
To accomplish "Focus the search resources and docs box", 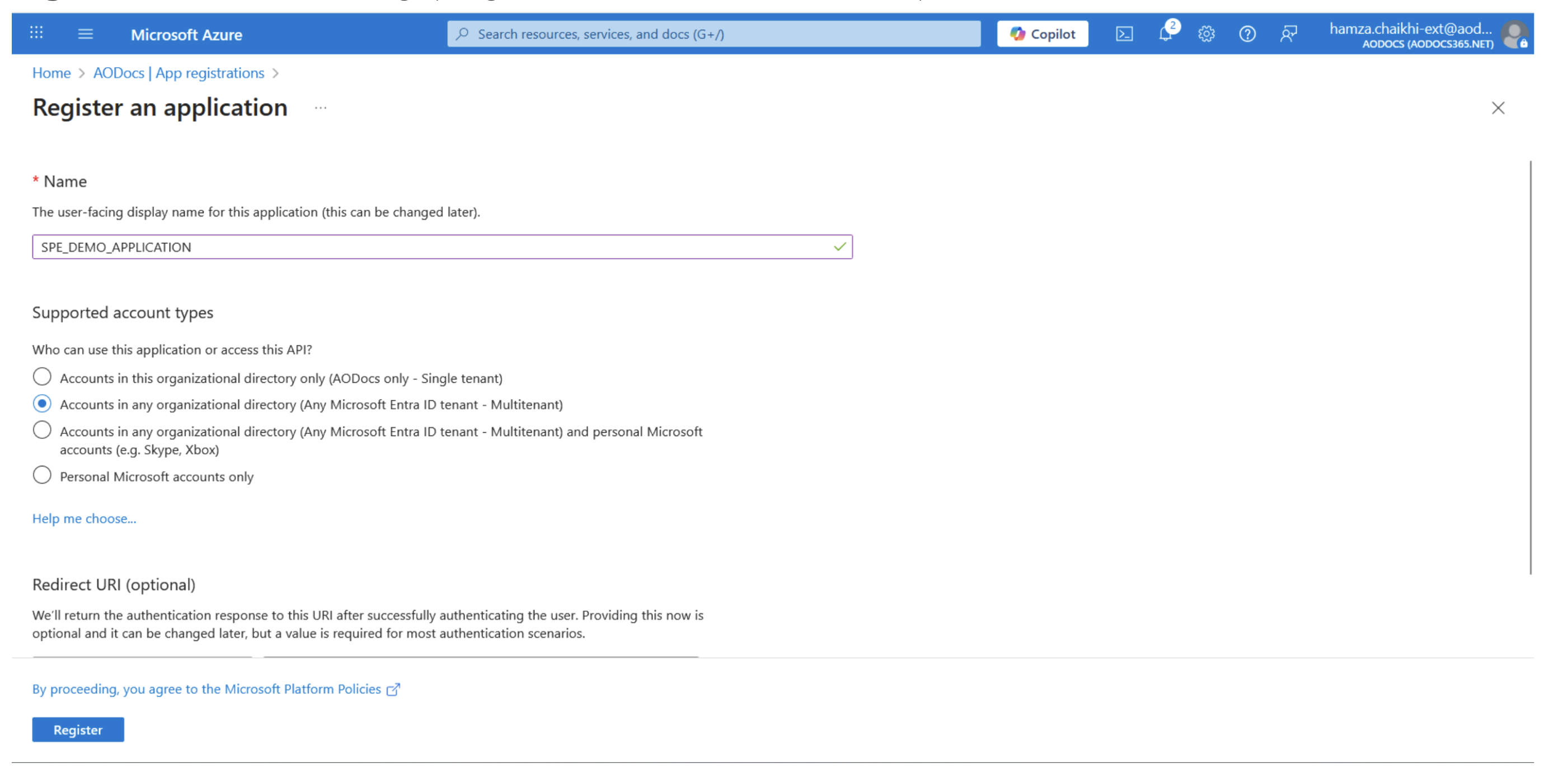I will (713, 34).
